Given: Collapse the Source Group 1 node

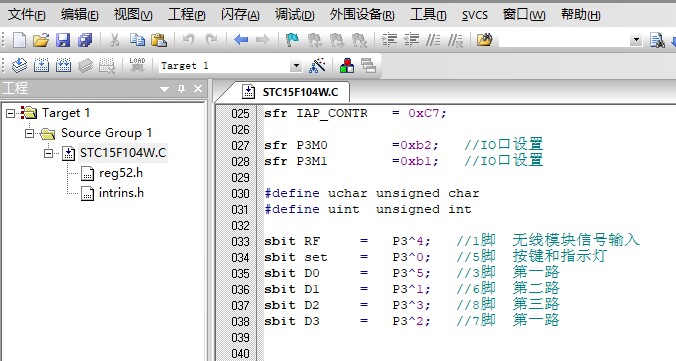Looking at the screenshot, I should [29, 133].
